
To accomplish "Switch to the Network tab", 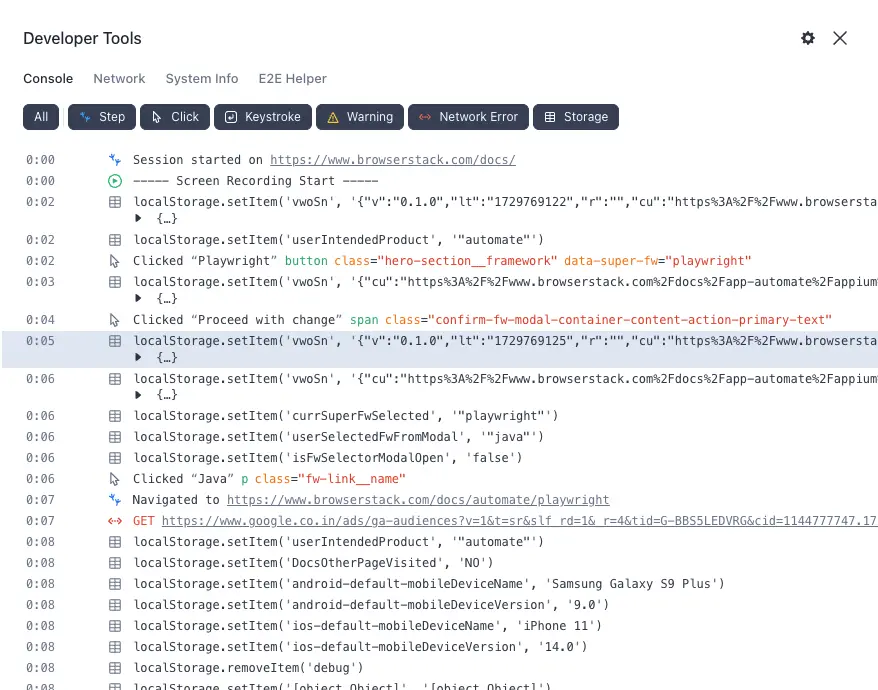I will point(119,78).
